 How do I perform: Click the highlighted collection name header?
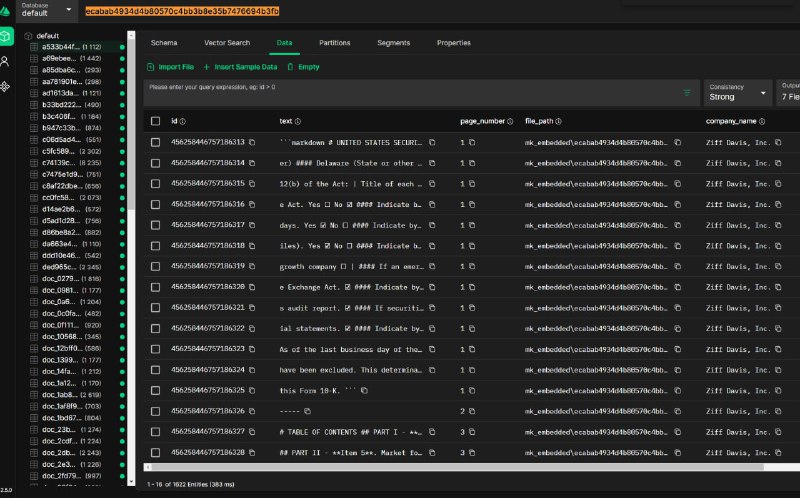(x=182, y=11)
